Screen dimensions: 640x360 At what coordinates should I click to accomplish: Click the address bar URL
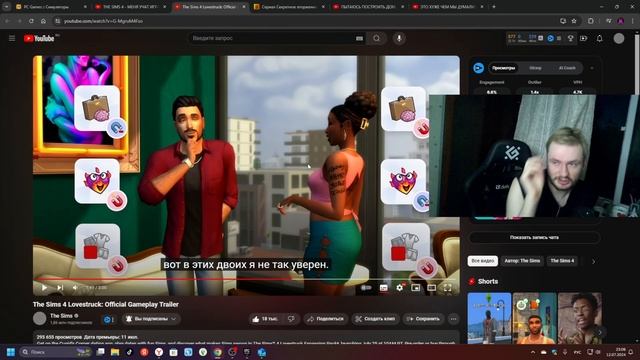click(104, 21)
